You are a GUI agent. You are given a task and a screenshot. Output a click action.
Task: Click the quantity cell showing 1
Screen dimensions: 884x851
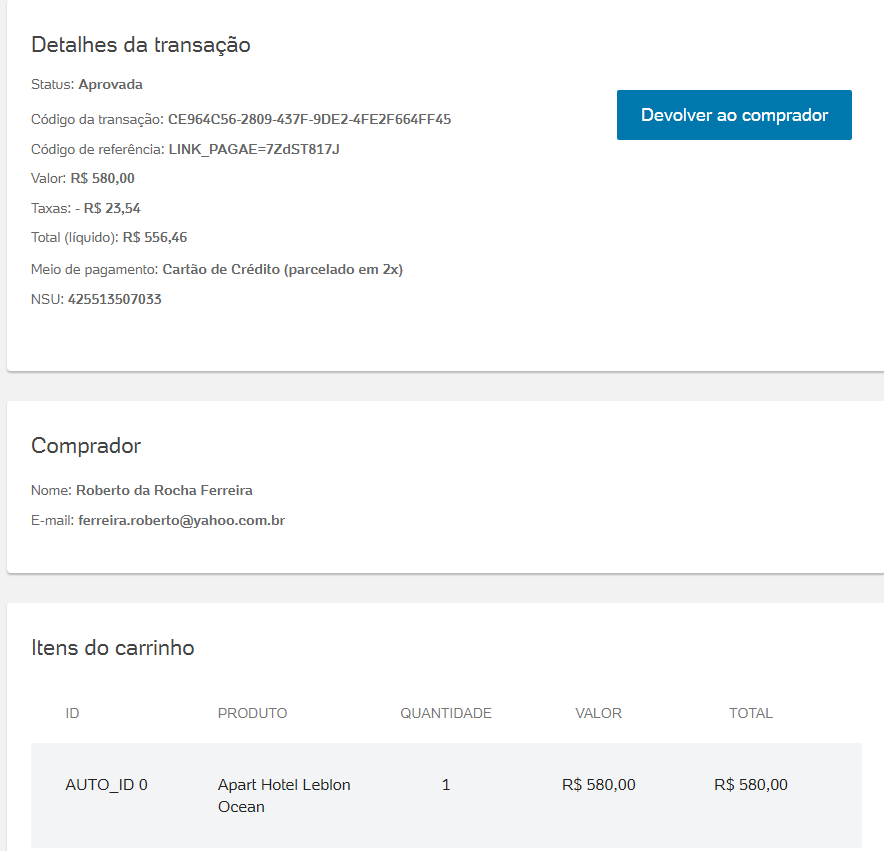click(x=446, y=785)
